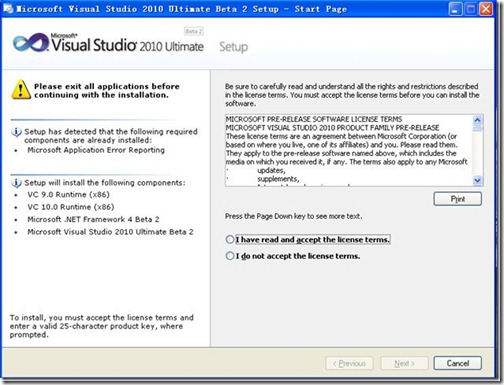The image size is (504, 385).
Task: Click inside the license terms text box
Action: pyautogui.click(x=349, y=150)
